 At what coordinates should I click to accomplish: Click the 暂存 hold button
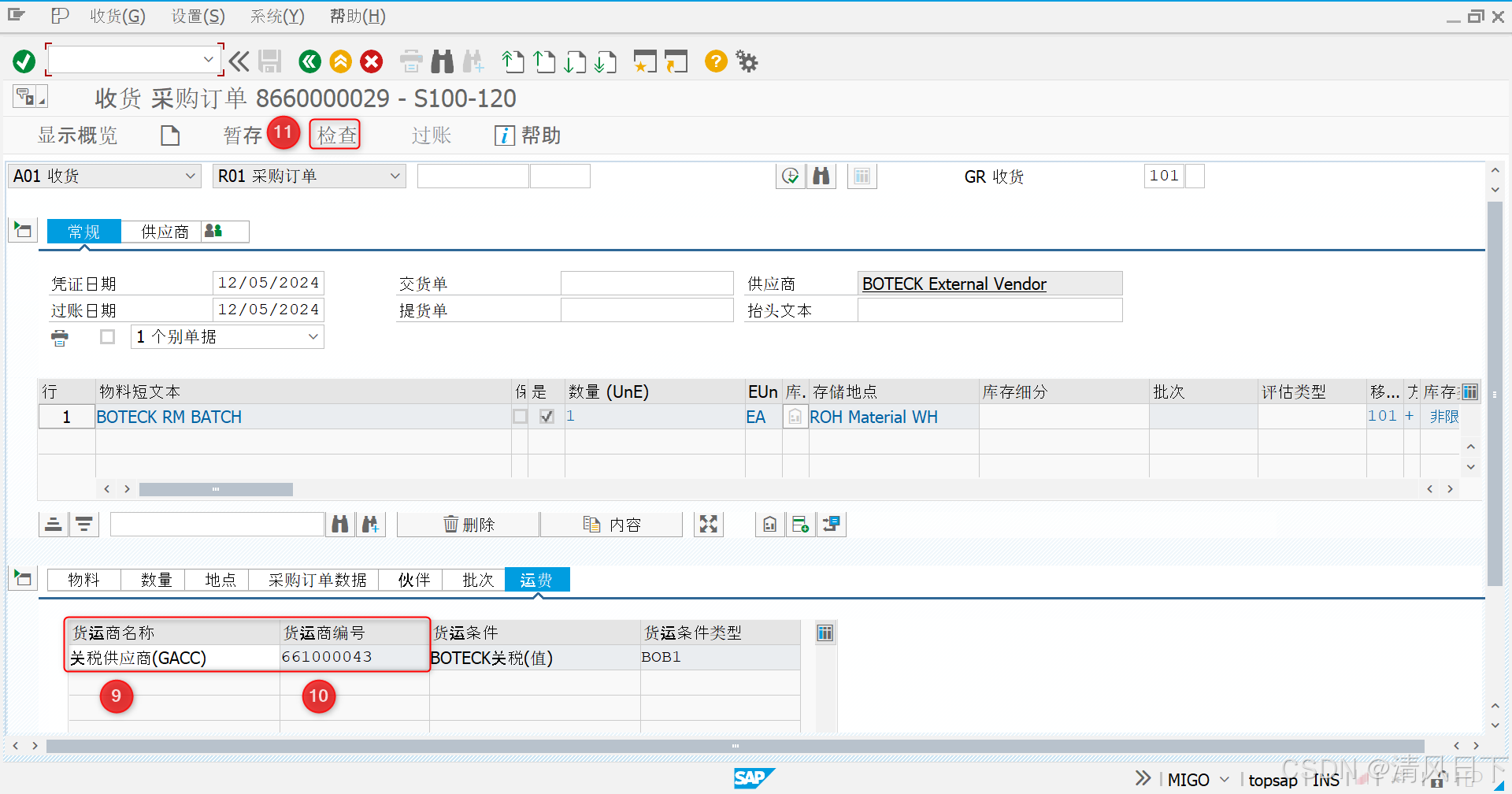point(243,135)
